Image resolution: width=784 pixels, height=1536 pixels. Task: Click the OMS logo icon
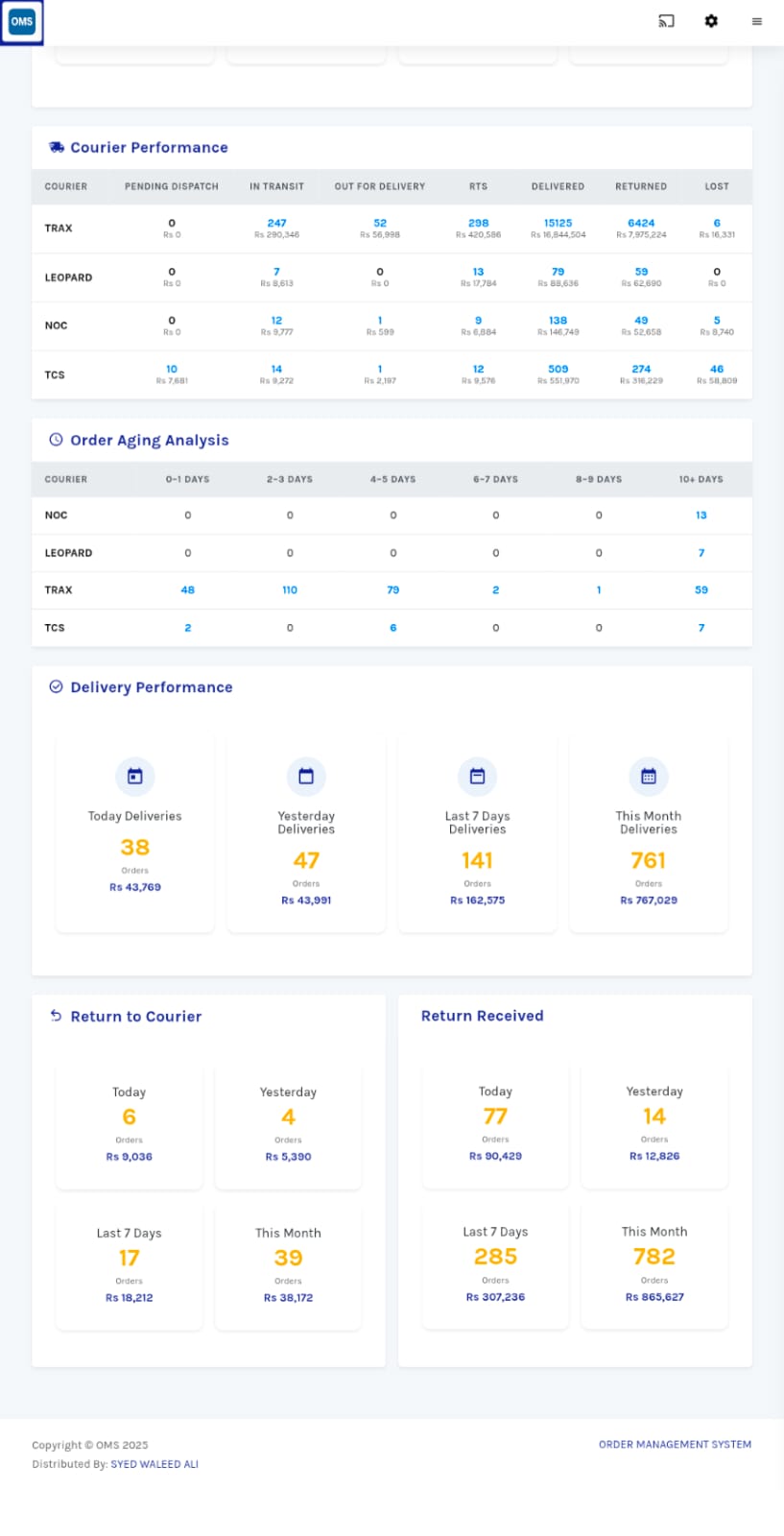coord(22,22)
